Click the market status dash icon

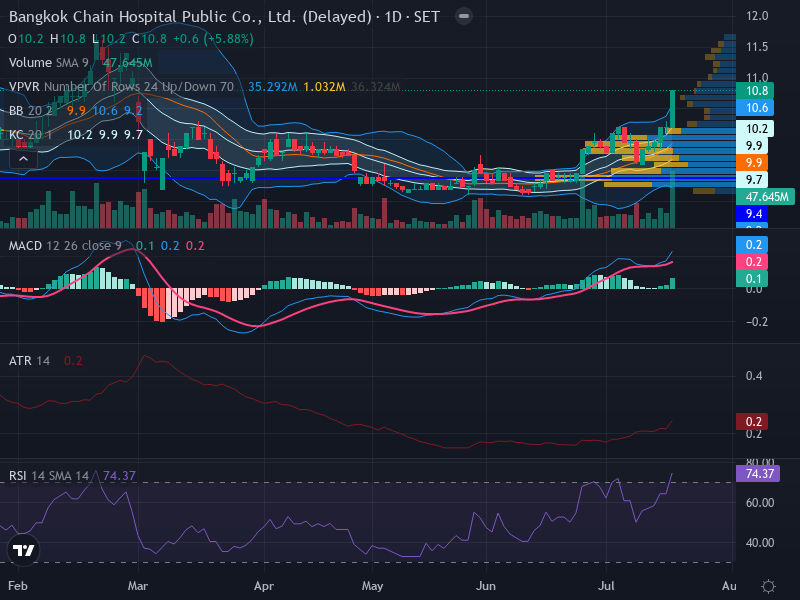tap(464, 16)
